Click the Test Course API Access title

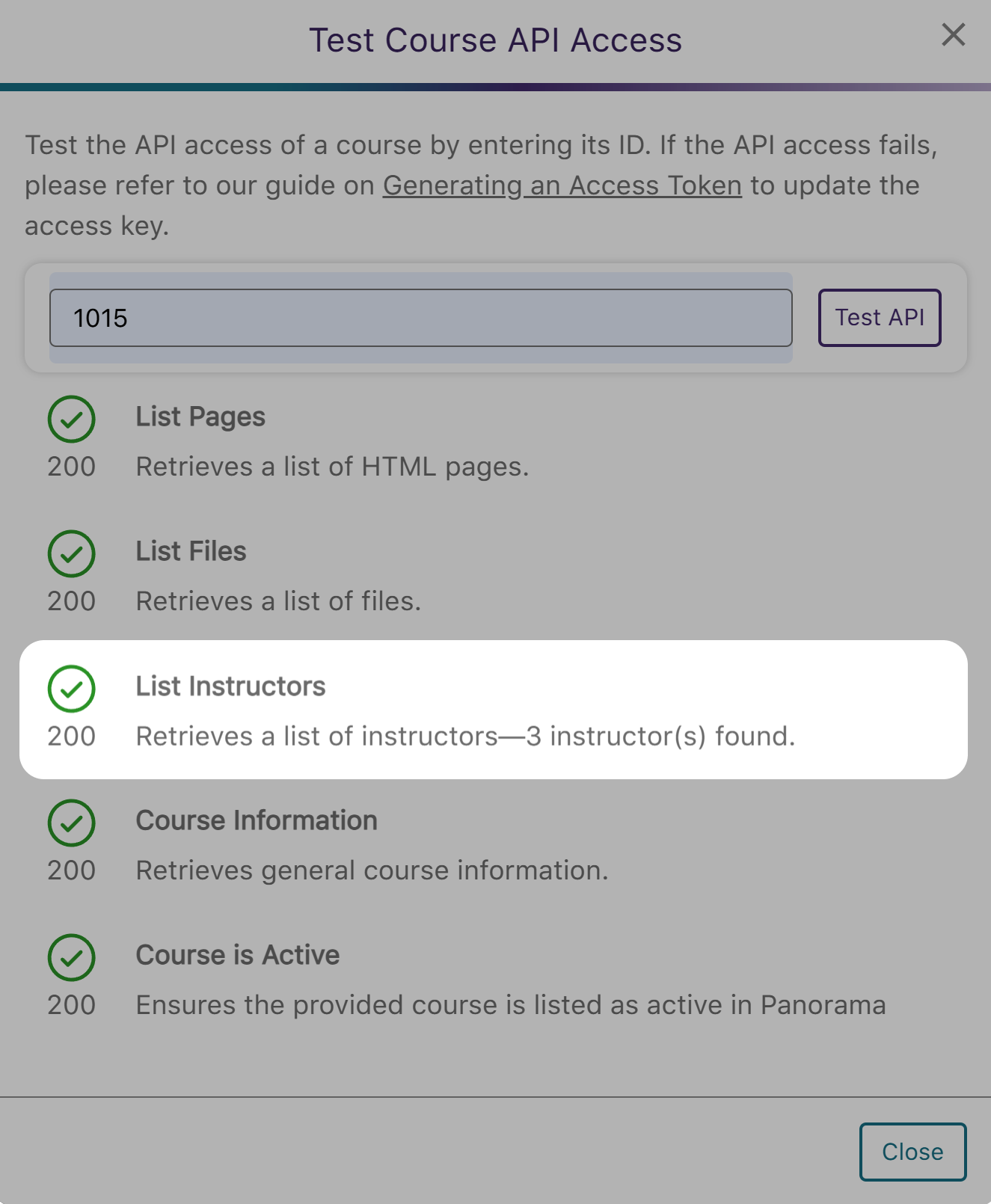click(495, 40)
